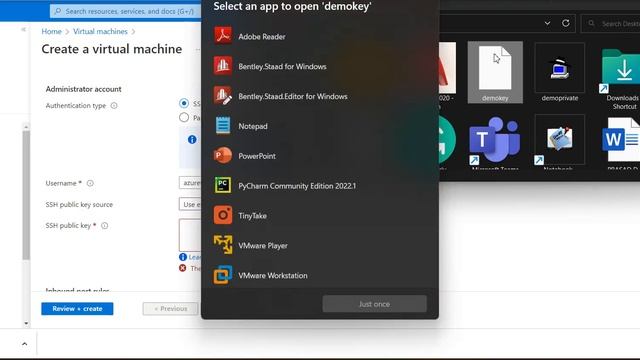
Task: Select the Notepad app icon
Action: (223, 125)
